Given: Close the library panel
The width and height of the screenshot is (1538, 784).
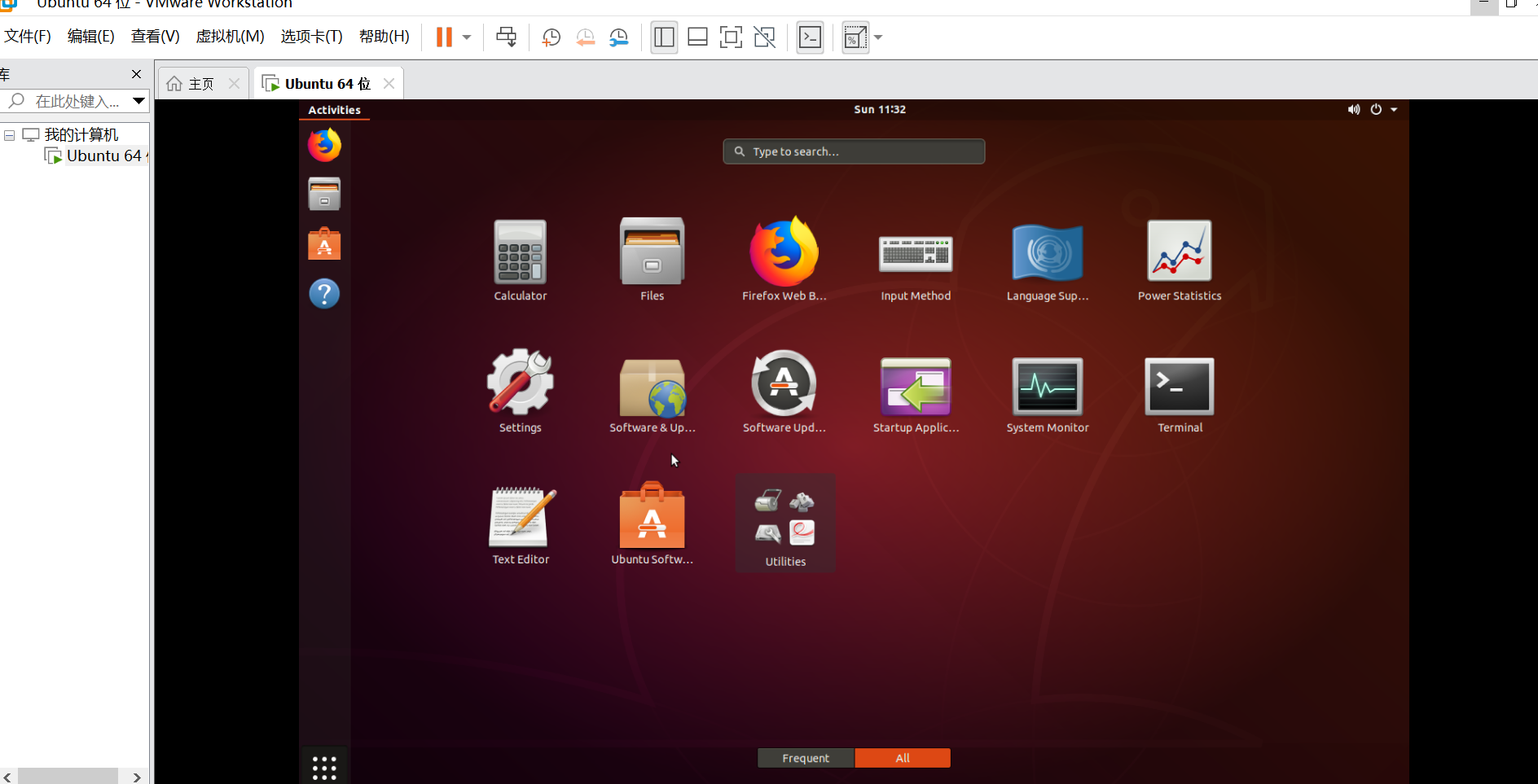Looking at the screenshot, I should 136,74.
